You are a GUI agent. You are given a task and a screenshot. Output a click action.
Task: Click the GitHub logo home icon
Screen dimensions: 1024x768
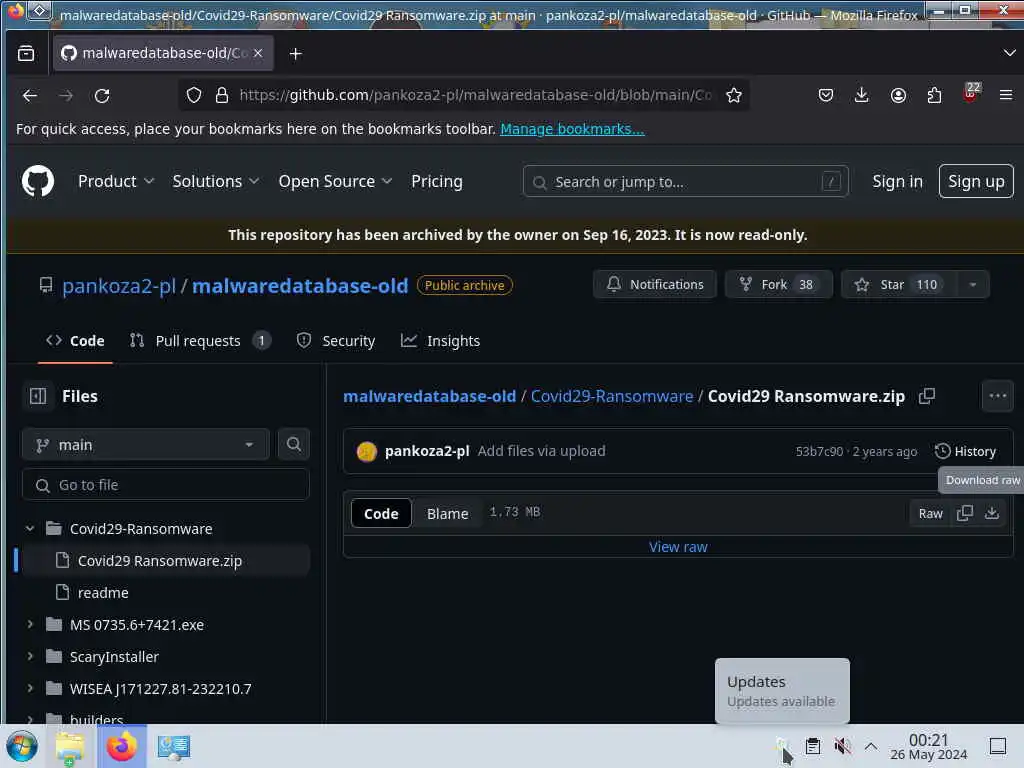38,181
